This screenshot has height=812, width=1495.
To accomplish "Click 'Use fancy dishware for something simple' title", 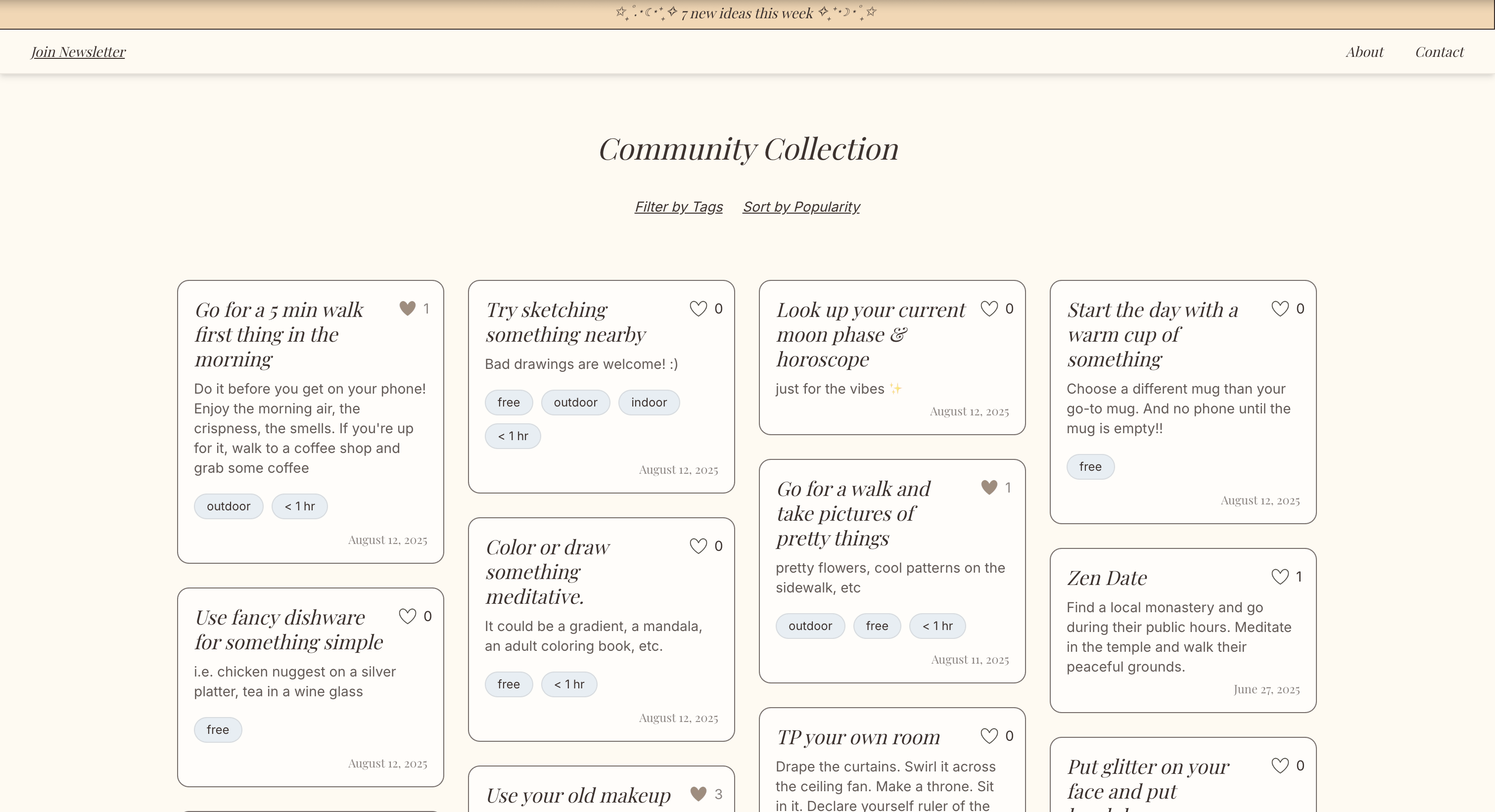I will pyautogui.click(x=289, y=630).
